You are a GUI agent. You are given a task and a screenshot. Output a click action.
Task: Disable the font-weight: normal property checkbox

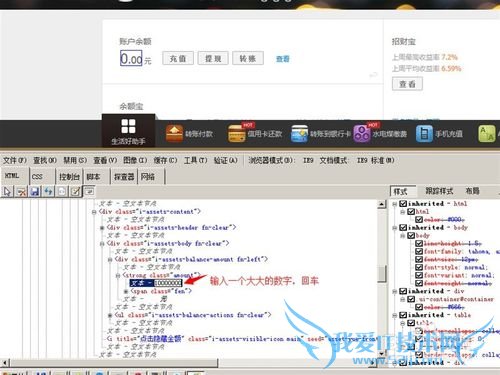[419, 283]
